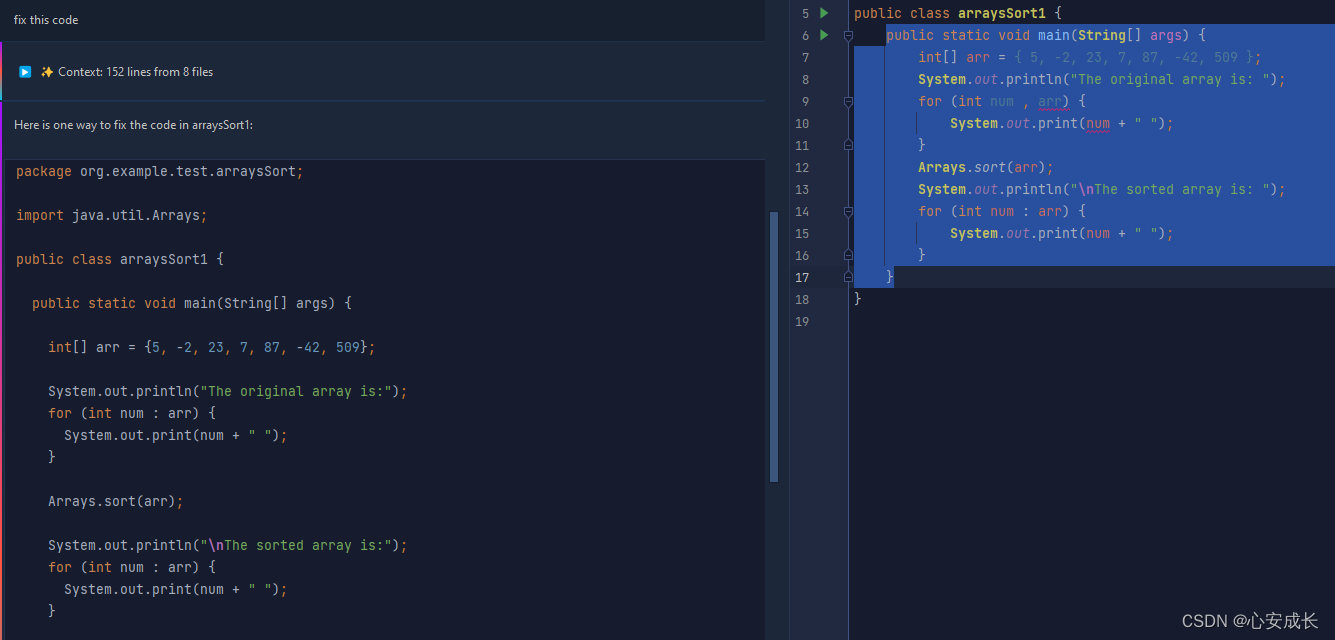Click the package declaration in the chat code block
This screenshot has height=640, width=1335.
[158, 171]
